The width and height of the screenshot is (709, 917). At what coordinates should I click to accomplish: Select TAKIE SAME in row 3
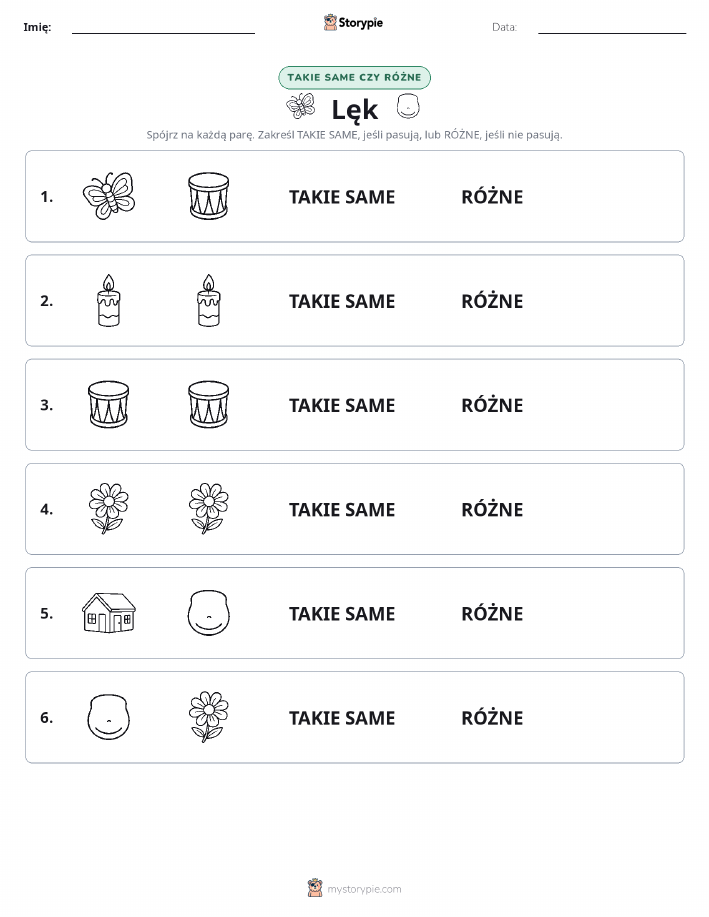pyautogui.click(x=342, y=405)
